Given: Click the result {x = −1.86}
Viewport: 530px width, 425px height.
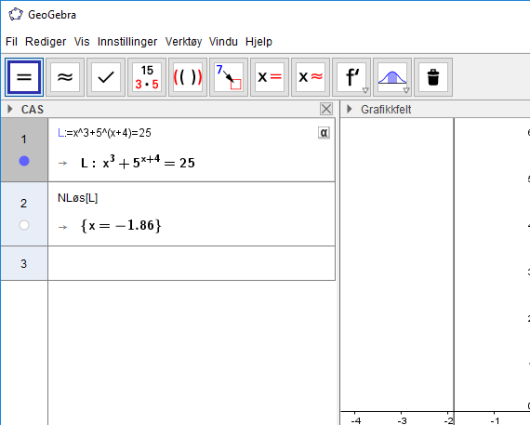Looking at the screenshot, I should 121,226.
